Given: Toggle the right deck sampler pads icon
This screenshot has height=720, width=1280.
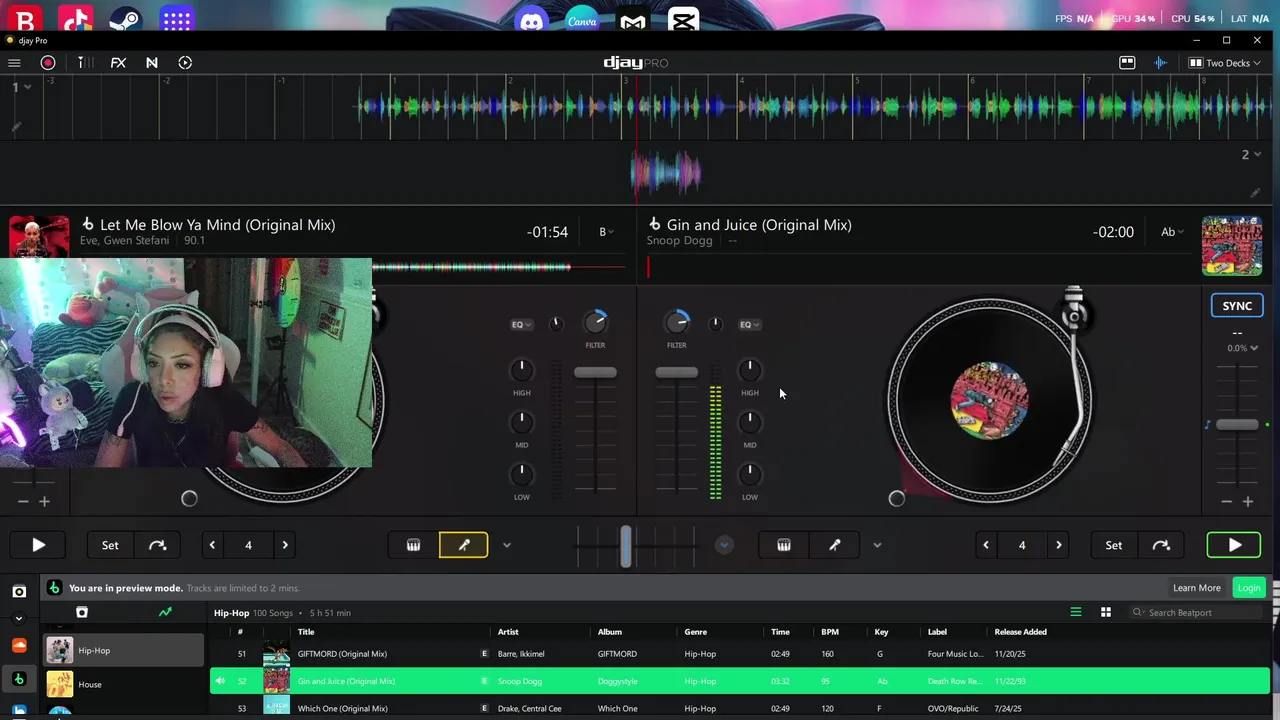Looking at the screenshot, I should pyautogui.click(x=784, y=545).
